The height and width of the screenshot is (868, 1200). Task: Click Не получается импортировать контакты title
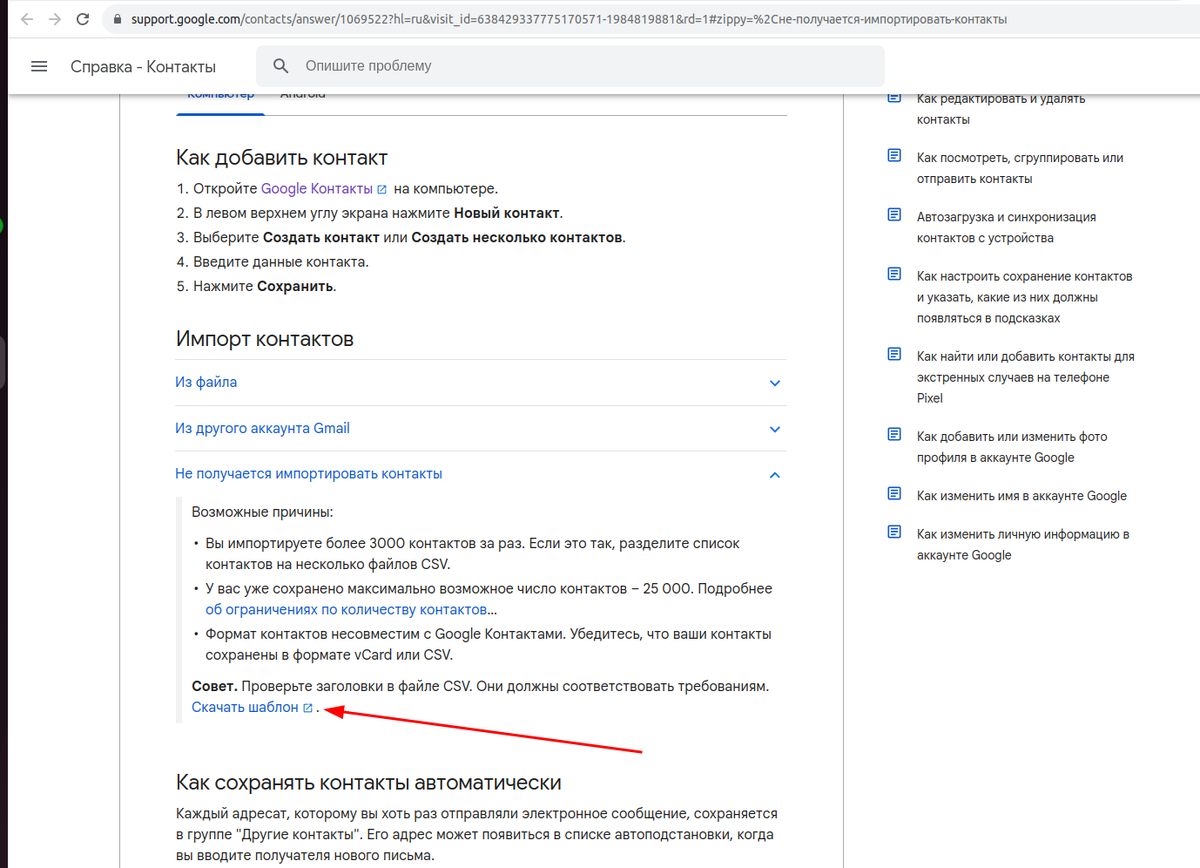[x=308, y=474]
